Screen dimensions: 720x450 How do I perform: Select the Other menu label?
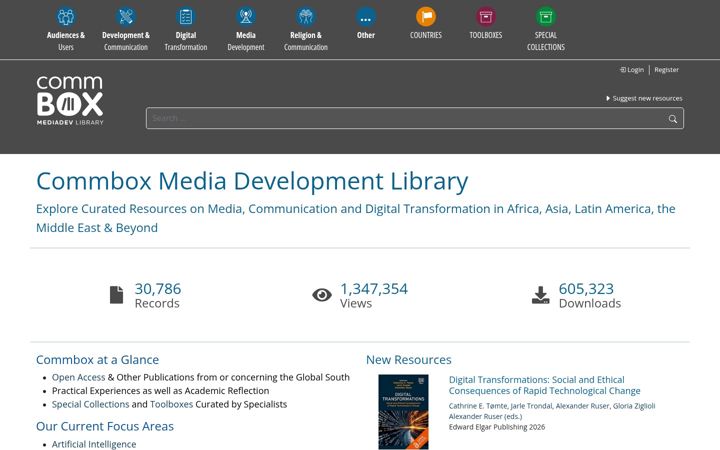[366, 35]
